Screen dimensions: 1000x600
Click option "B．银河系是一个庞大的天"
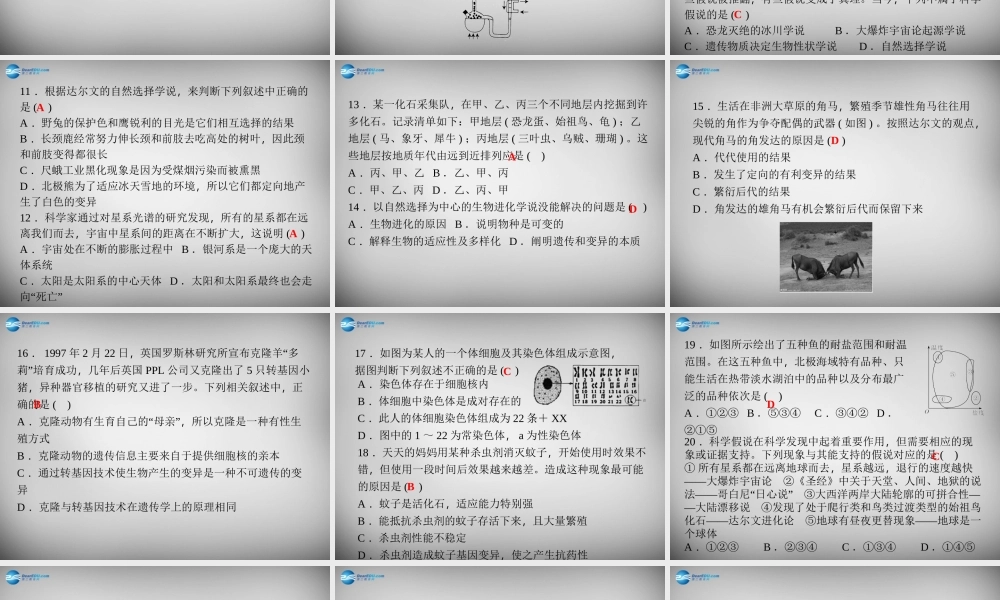247,249
